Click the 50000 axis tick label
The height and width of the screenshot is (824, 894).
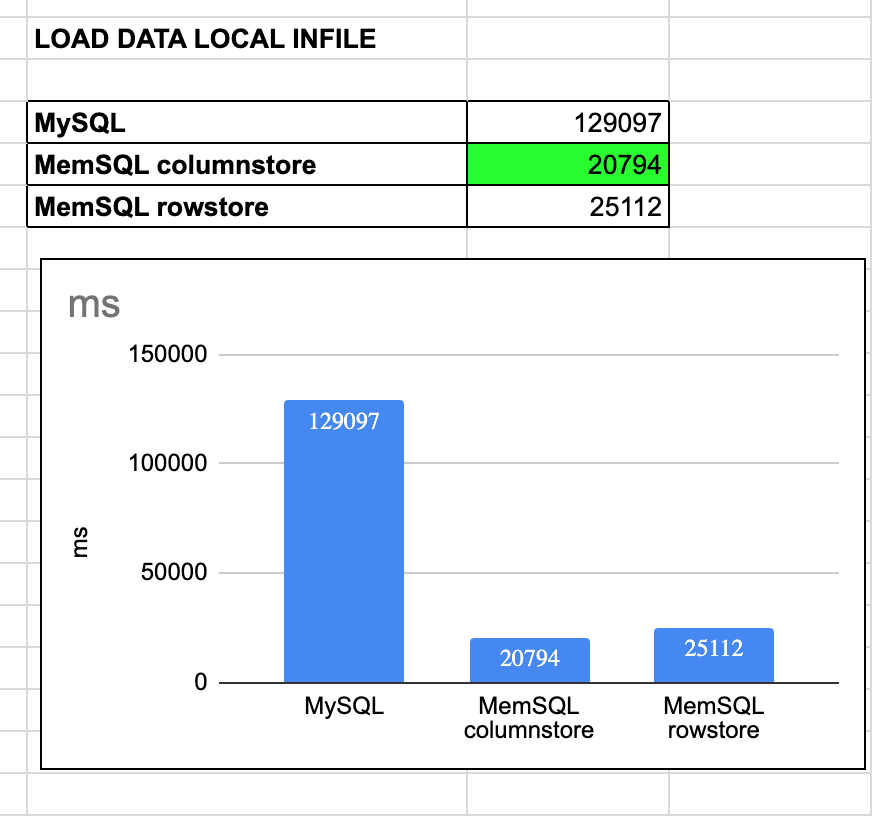point(174,572)
